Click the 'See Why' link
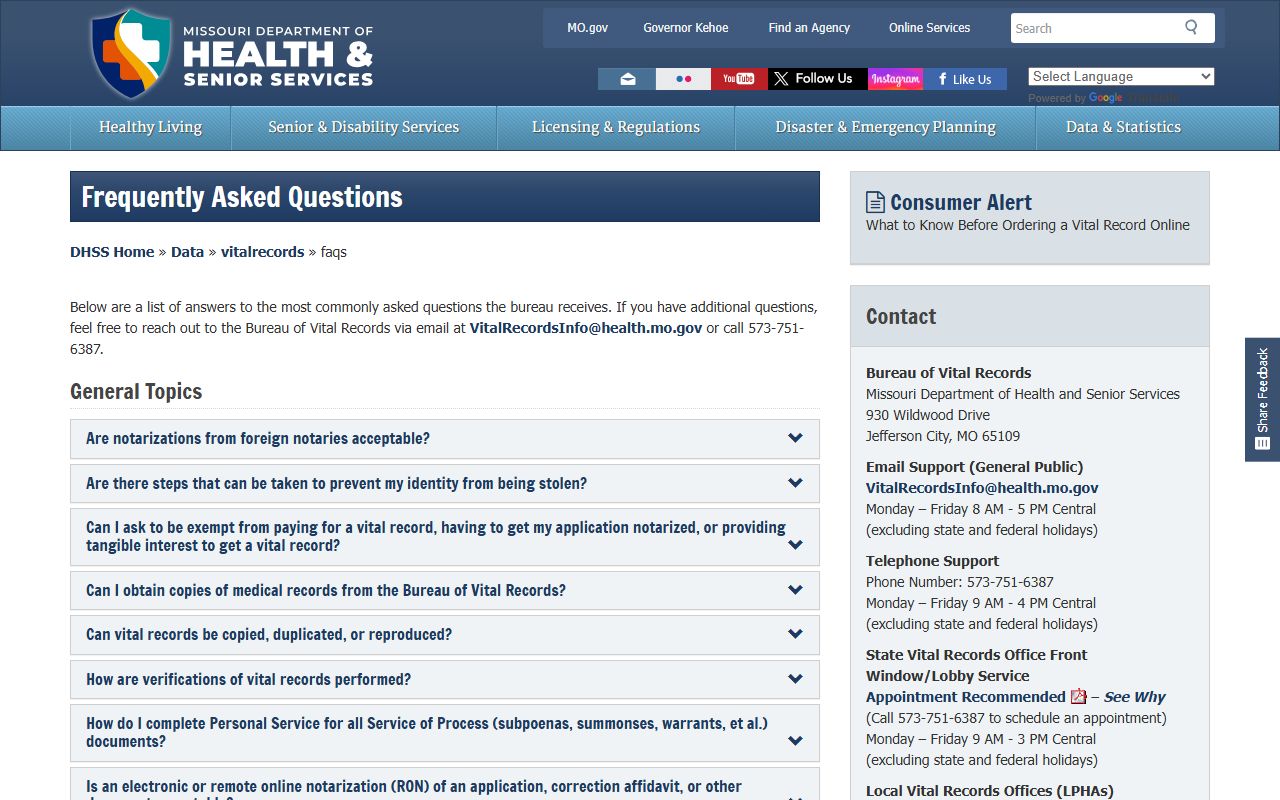1280x800 pixels. 1134,697
